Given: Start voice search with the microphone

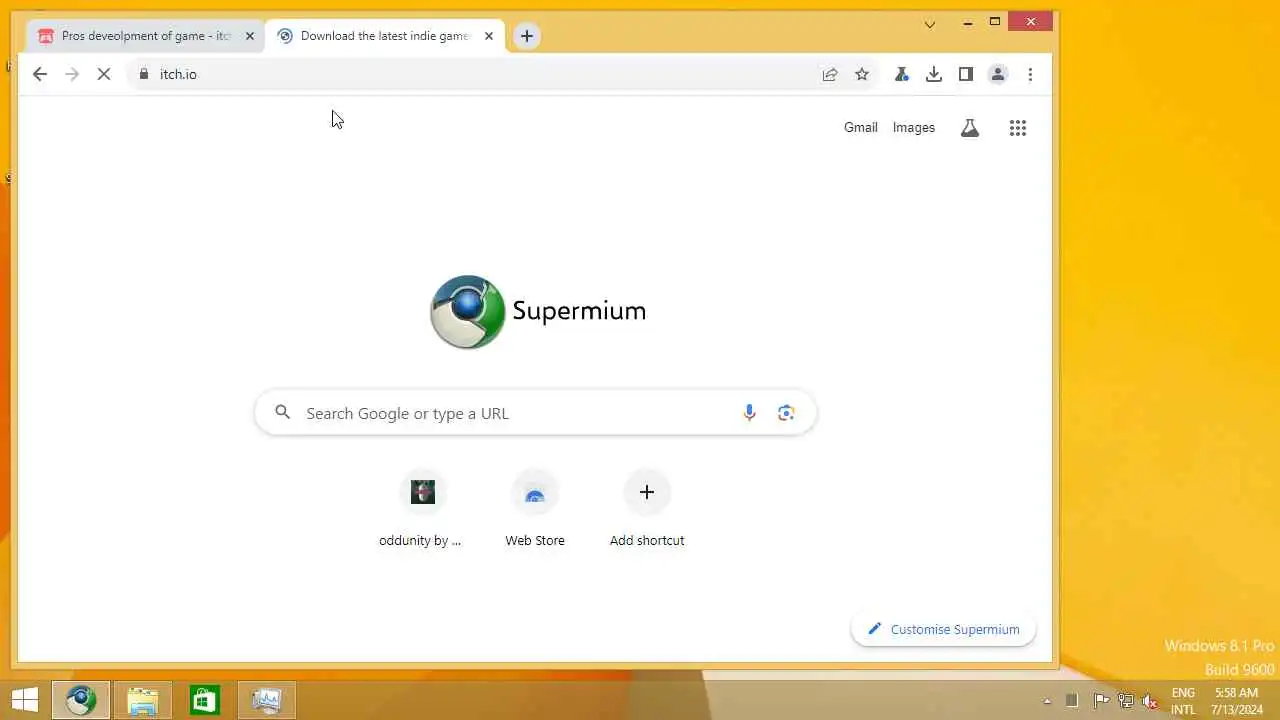Looking at the screenshot, I should pyautogui.click(x=749, y=413).
